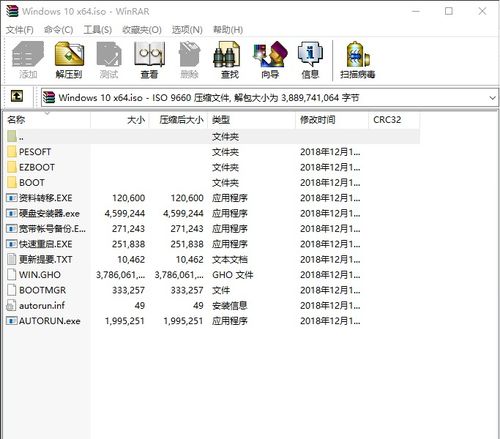The height and width of the screenshot is (439, 500).
Task: Click the WinRAR icon in the title bar
Action: pyautogui.click(x=12, y=11)
